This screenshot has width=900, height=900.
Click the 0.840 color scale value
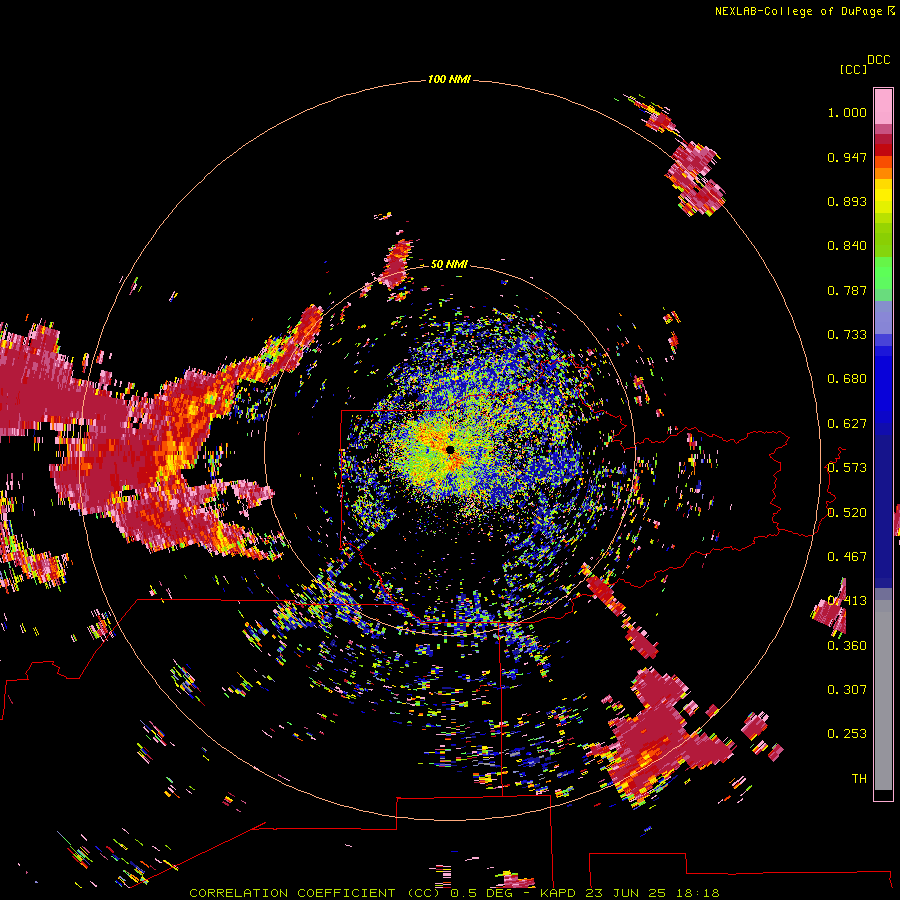(847, 246)
